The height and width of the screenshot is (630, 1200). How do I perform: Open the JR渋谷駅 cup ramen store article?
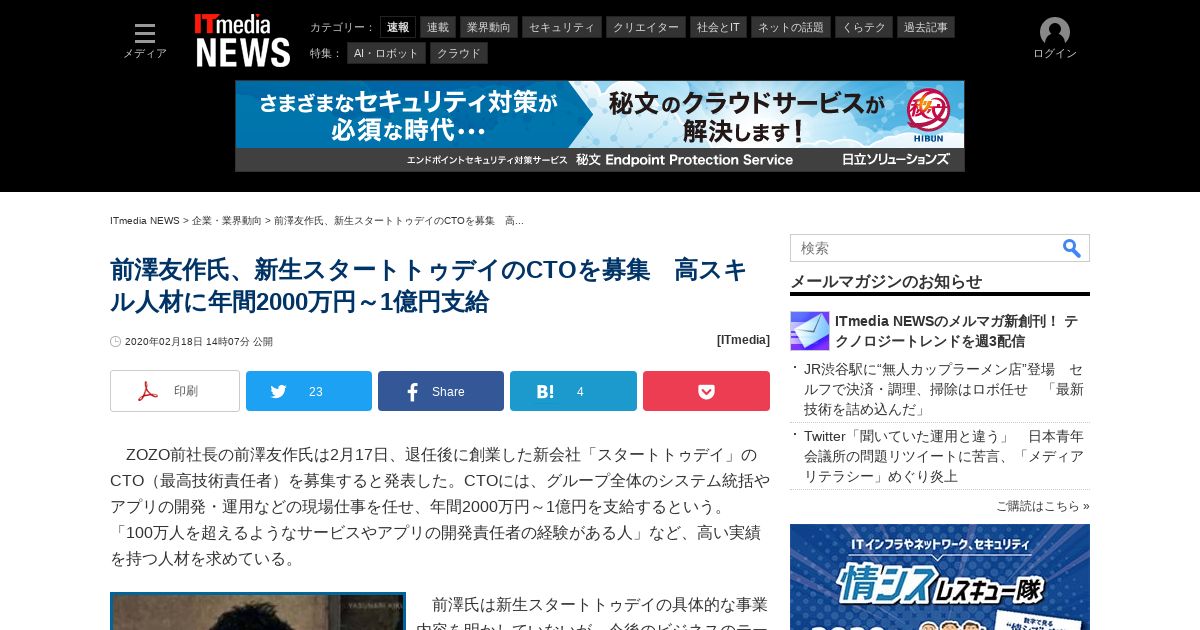point(943,389)
